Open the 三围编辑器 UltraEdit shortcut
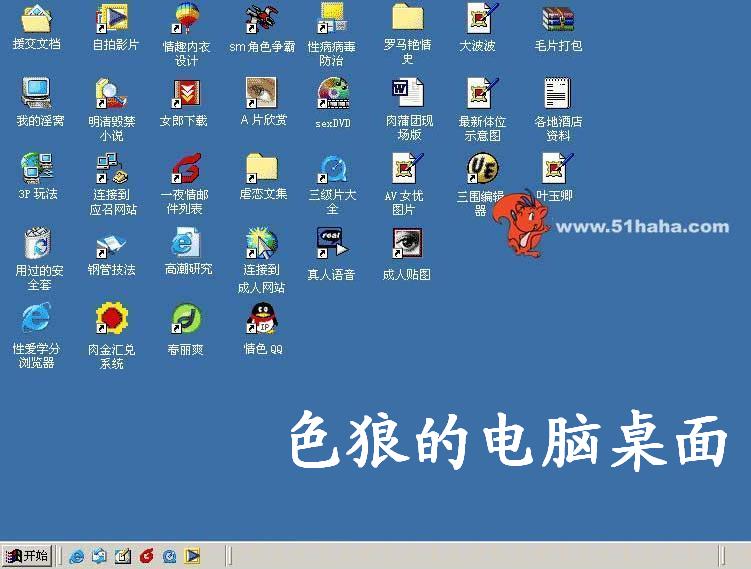751x569 pixels. 484,169
